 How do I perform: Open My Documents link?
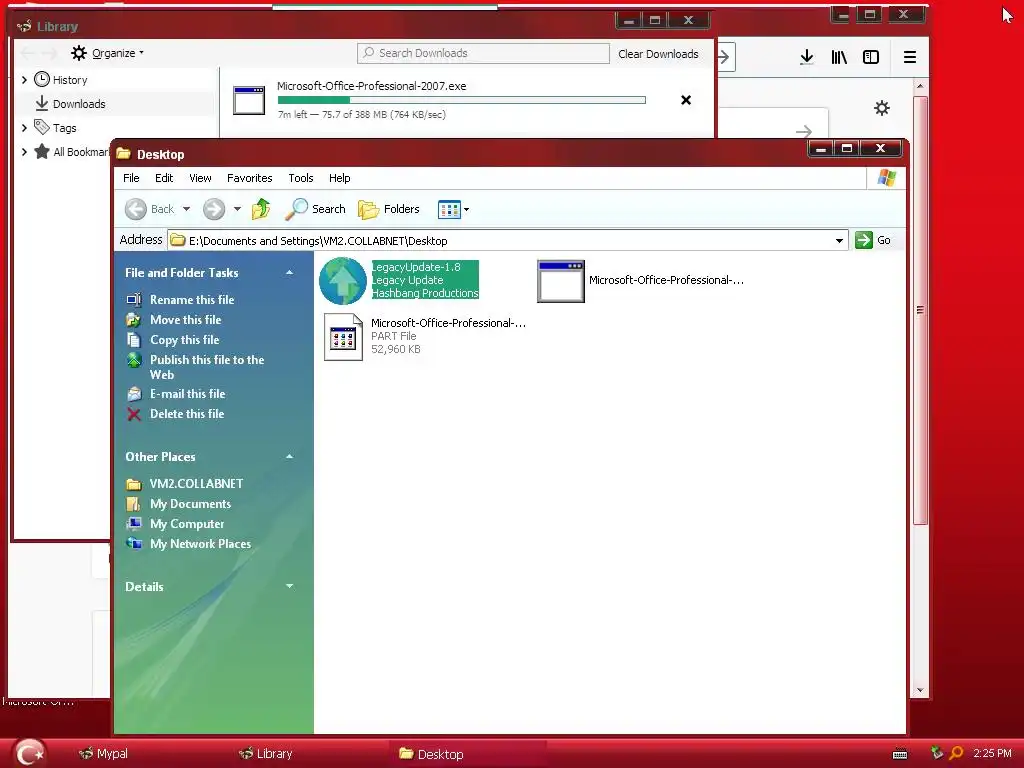click(x=190, y=504)
